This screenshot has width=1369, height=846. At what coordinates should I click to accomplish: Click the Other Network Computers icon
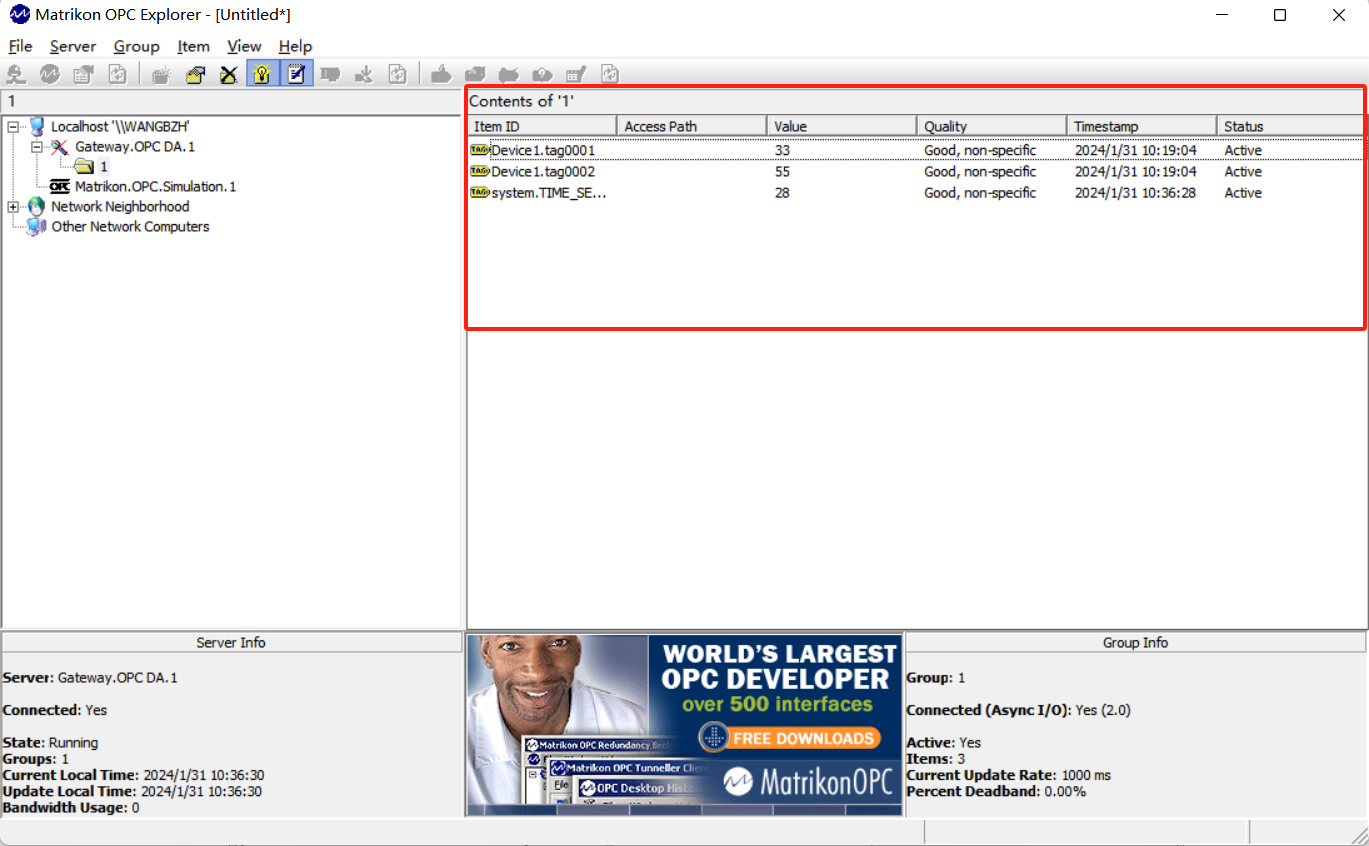tap(37, 226)
